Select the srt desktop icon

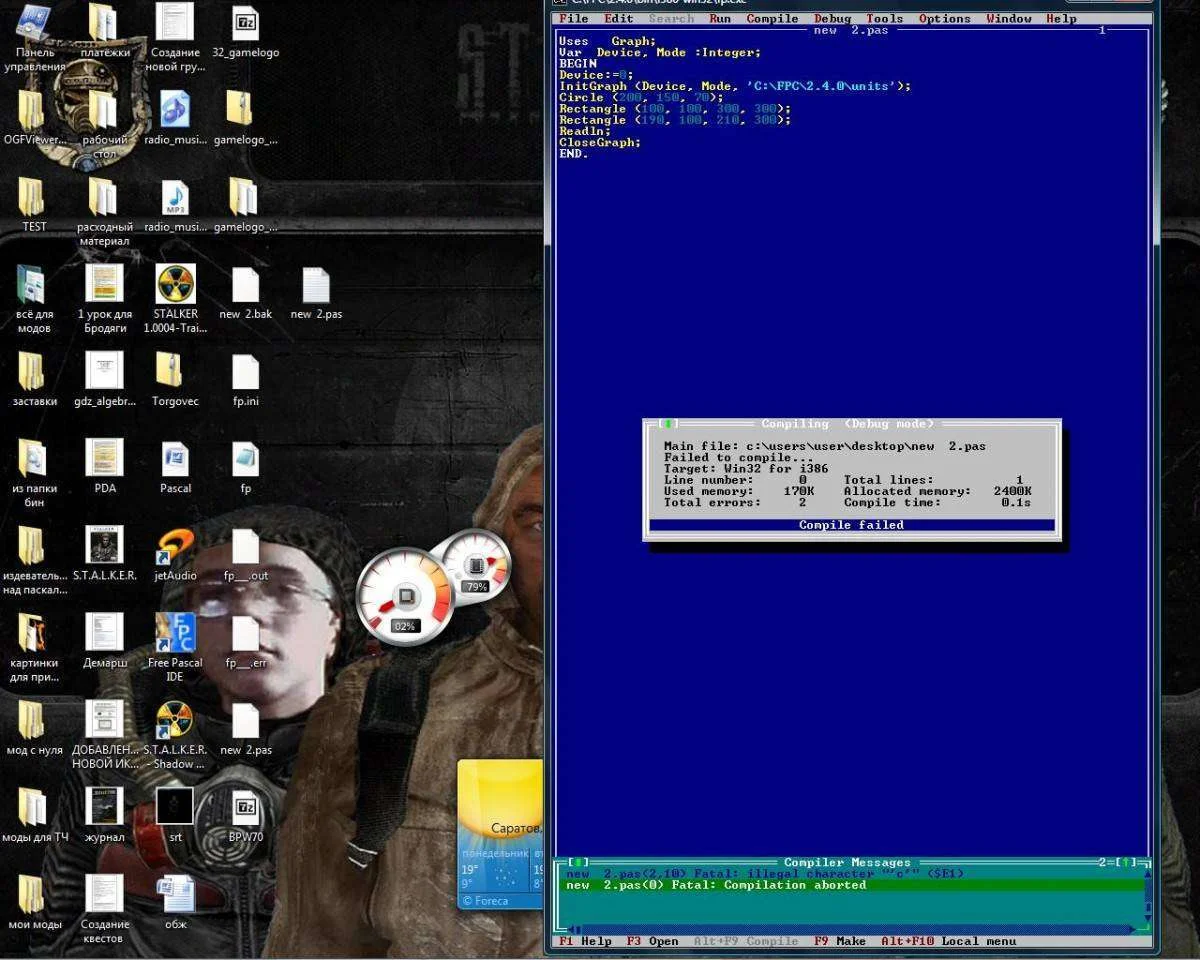[175, 816]
